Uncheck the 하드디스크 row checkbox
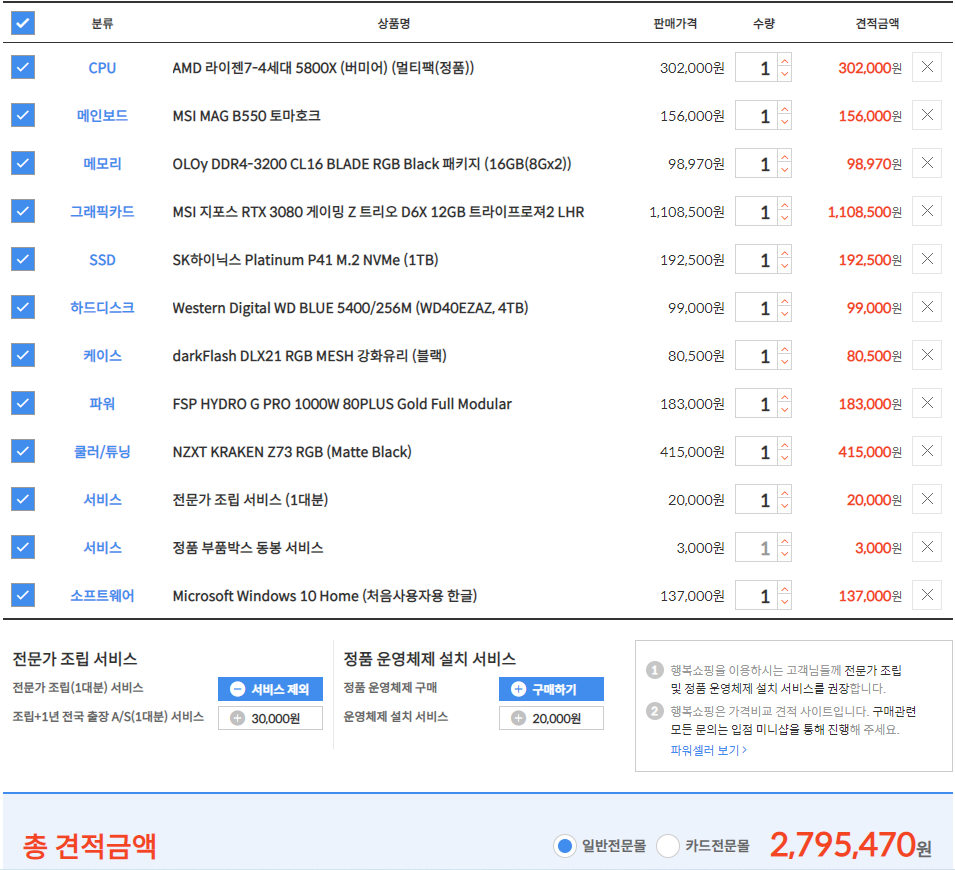Image resolution: width=955 pixels, height=870 pixels. [23, 307]
